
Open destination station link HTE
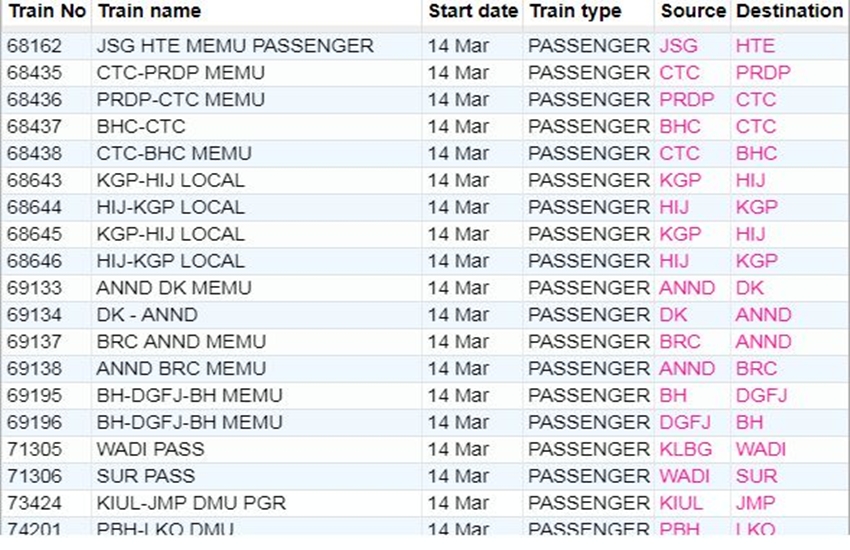click(x=755, y=46)
